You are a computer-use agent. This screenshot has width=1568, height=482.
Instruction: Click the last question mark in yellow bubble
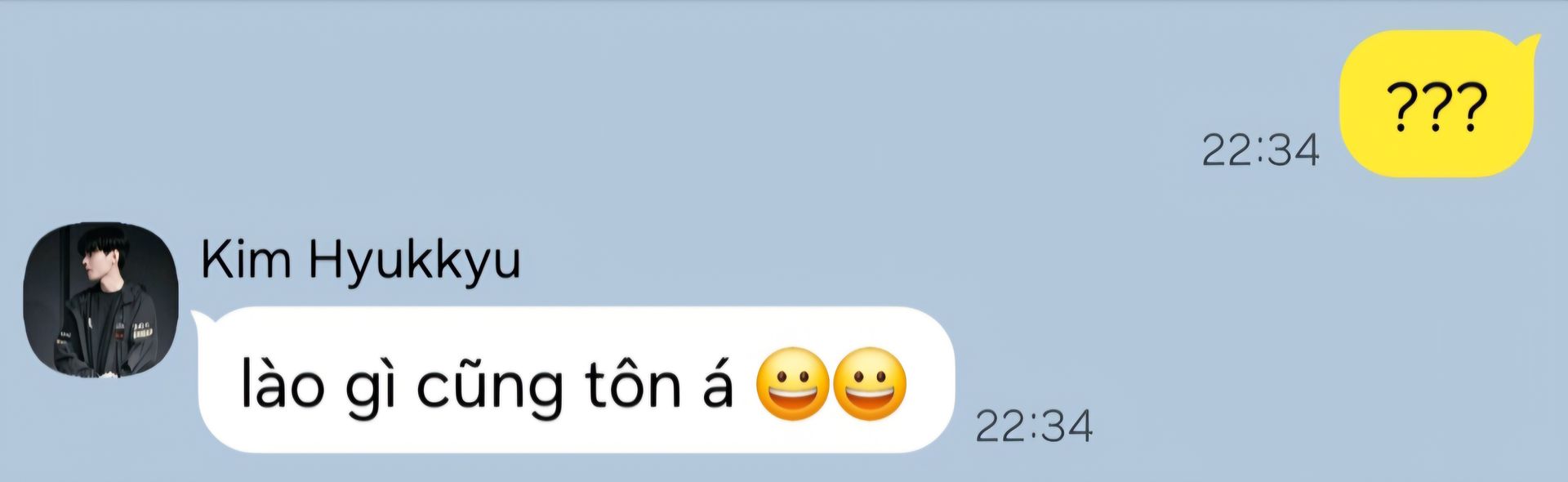pyautogui.click(x=1472, y=107)
